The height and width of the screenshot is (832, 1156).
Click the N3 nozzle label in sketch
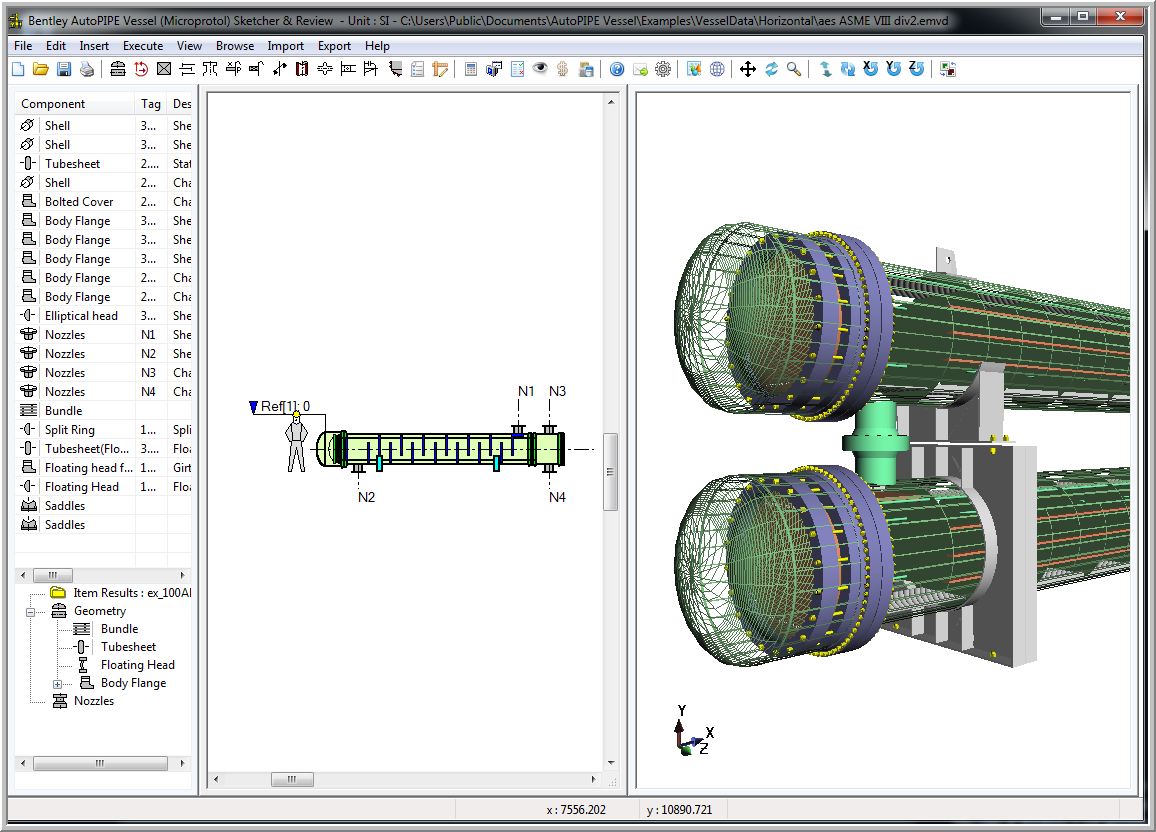click(x=557, y=391)
